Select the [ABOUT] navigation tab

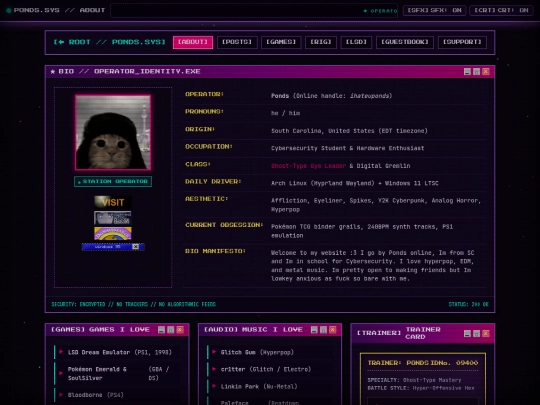193,42
